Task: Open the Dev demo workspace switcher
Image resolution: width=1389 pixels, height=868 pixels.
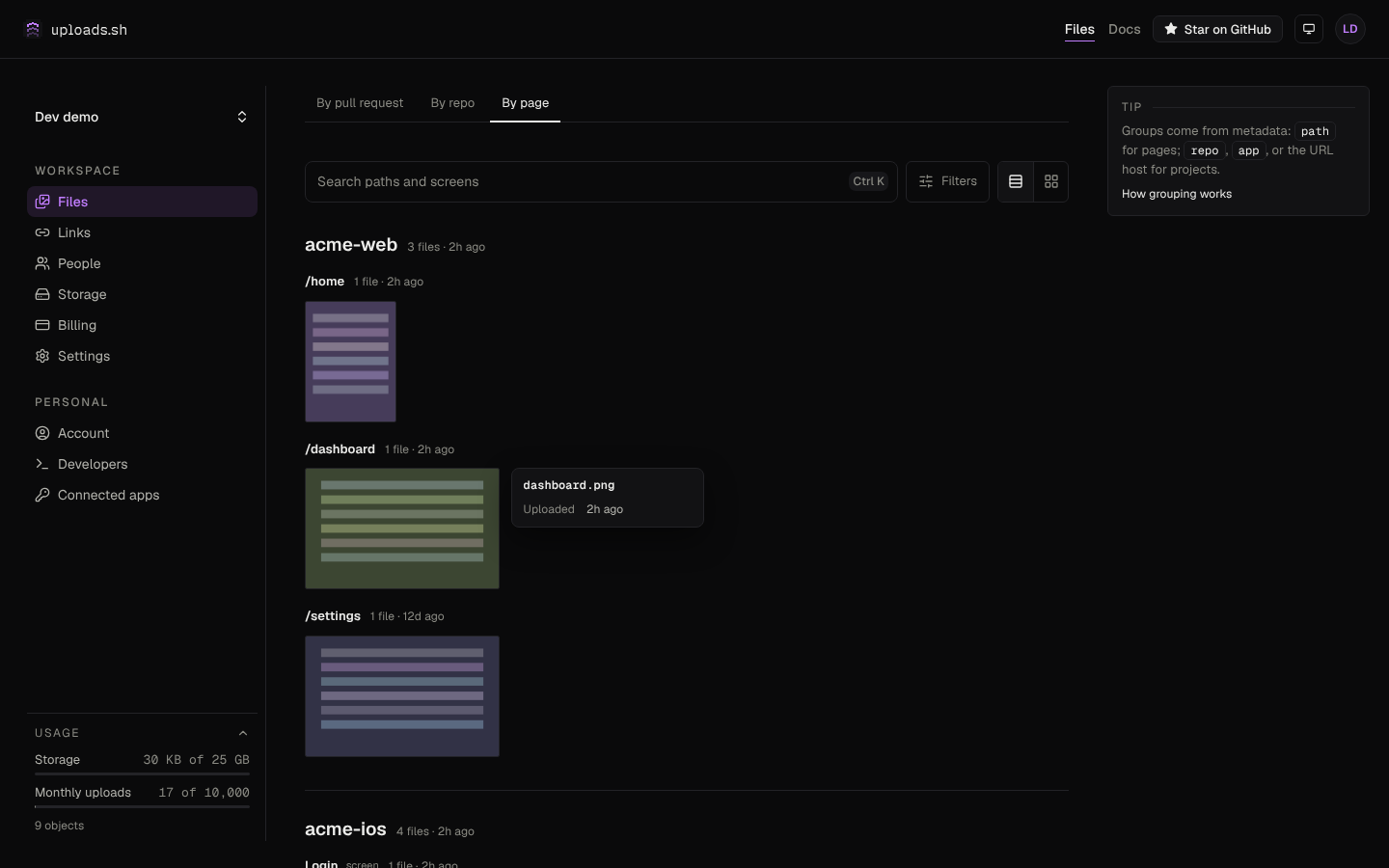Action: click(x=142, y=117)
